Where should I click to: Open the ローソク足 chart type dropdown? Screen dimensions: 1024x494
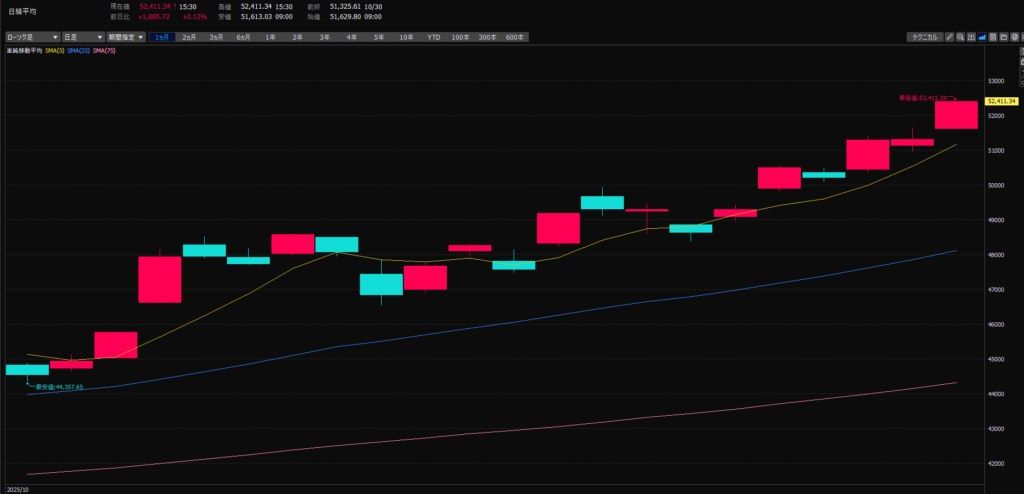30,37
